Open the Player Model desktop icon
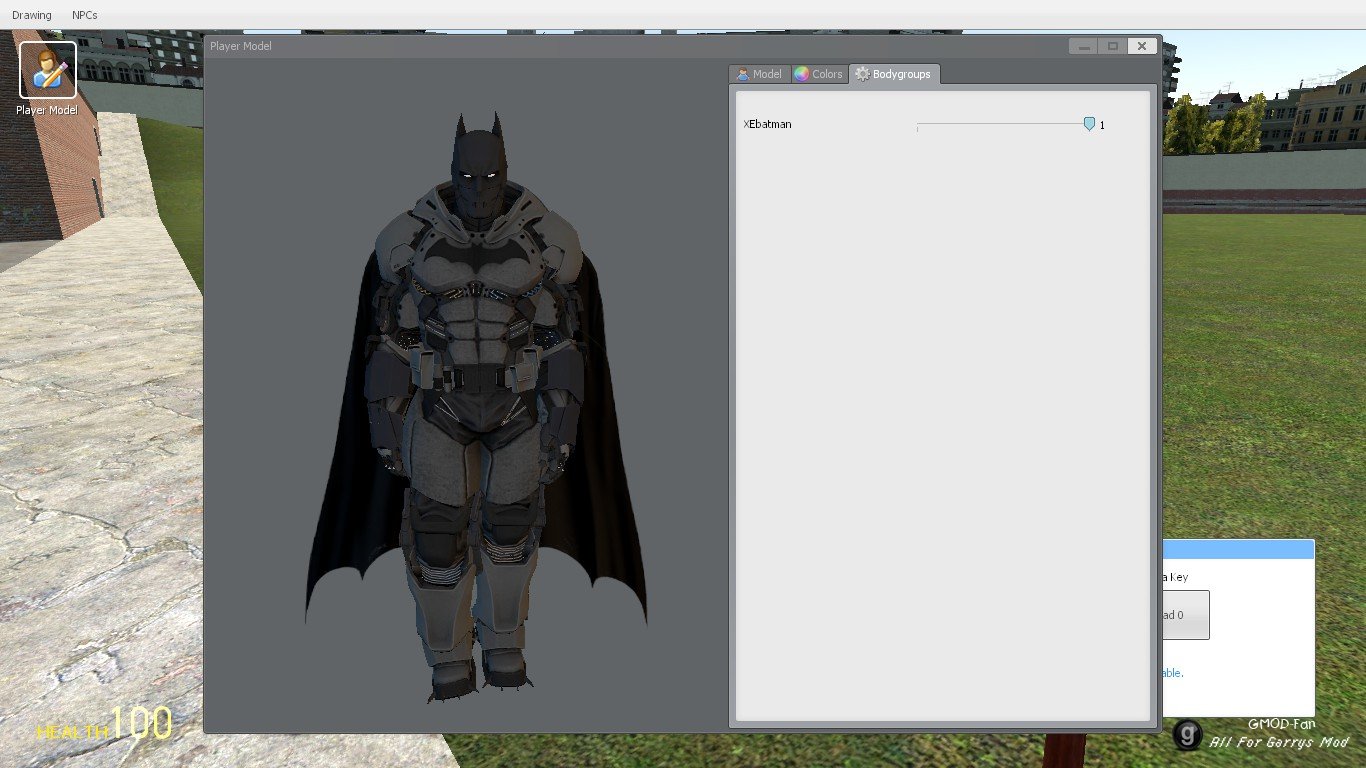 click(47, 79)
